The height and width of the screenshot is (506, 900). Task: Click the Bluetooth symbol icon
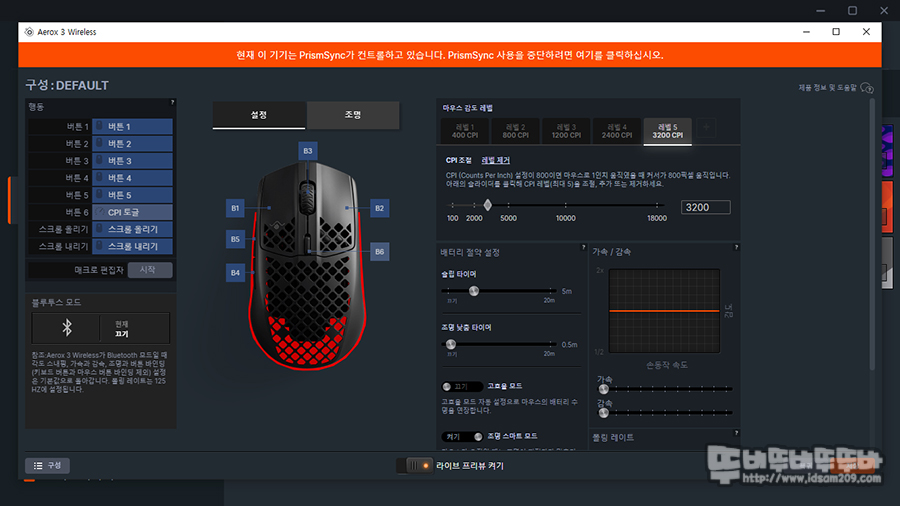(x=67, y=328)
